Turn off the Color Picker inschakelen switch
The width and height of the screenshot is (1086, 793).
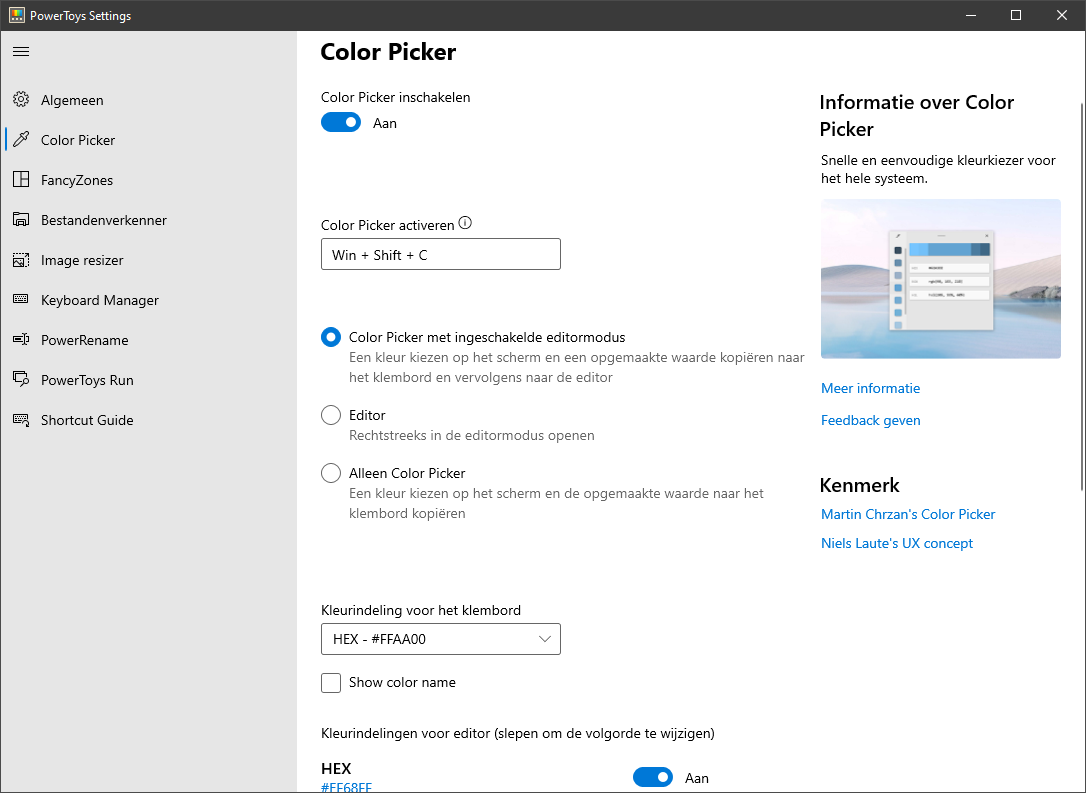(341, 123)
